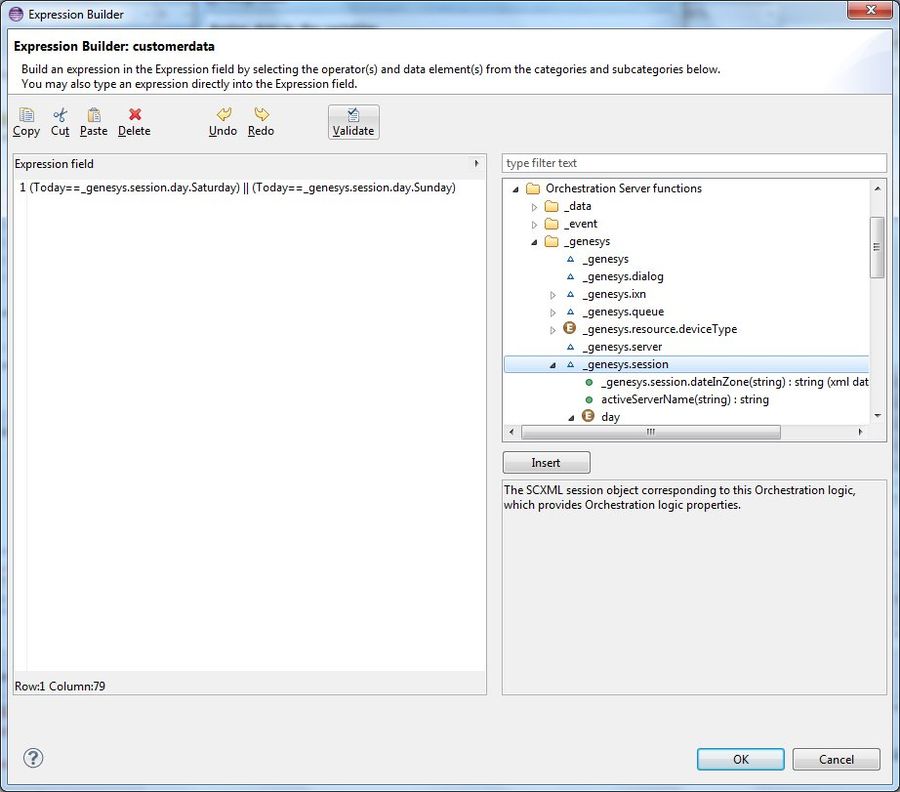Click the tree scroll-up arrow
The height and width of the screenshot is (792, 900).
[x=877, y=188]
